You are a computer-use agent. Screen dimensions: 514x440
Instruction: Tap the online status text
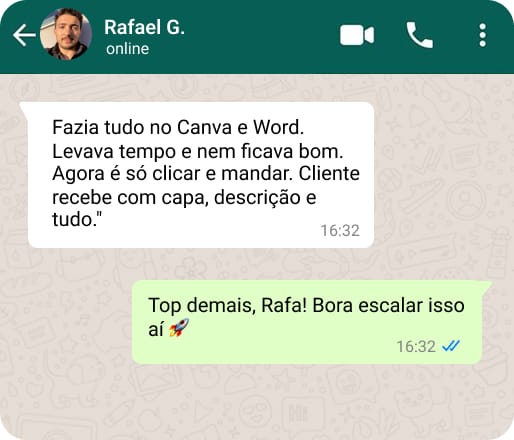click(127, 49)
